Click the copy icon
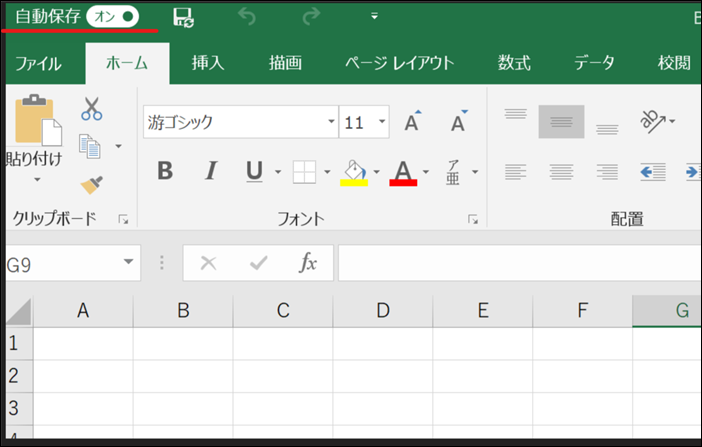 (90, 146)
